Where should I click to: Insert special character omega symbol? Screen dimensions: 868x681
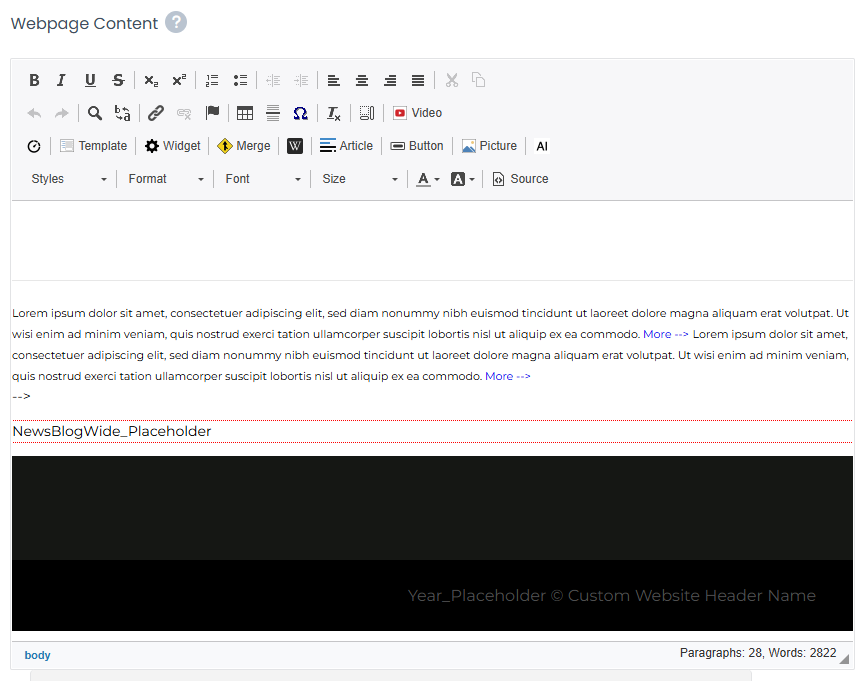click(x=300, y=113)
